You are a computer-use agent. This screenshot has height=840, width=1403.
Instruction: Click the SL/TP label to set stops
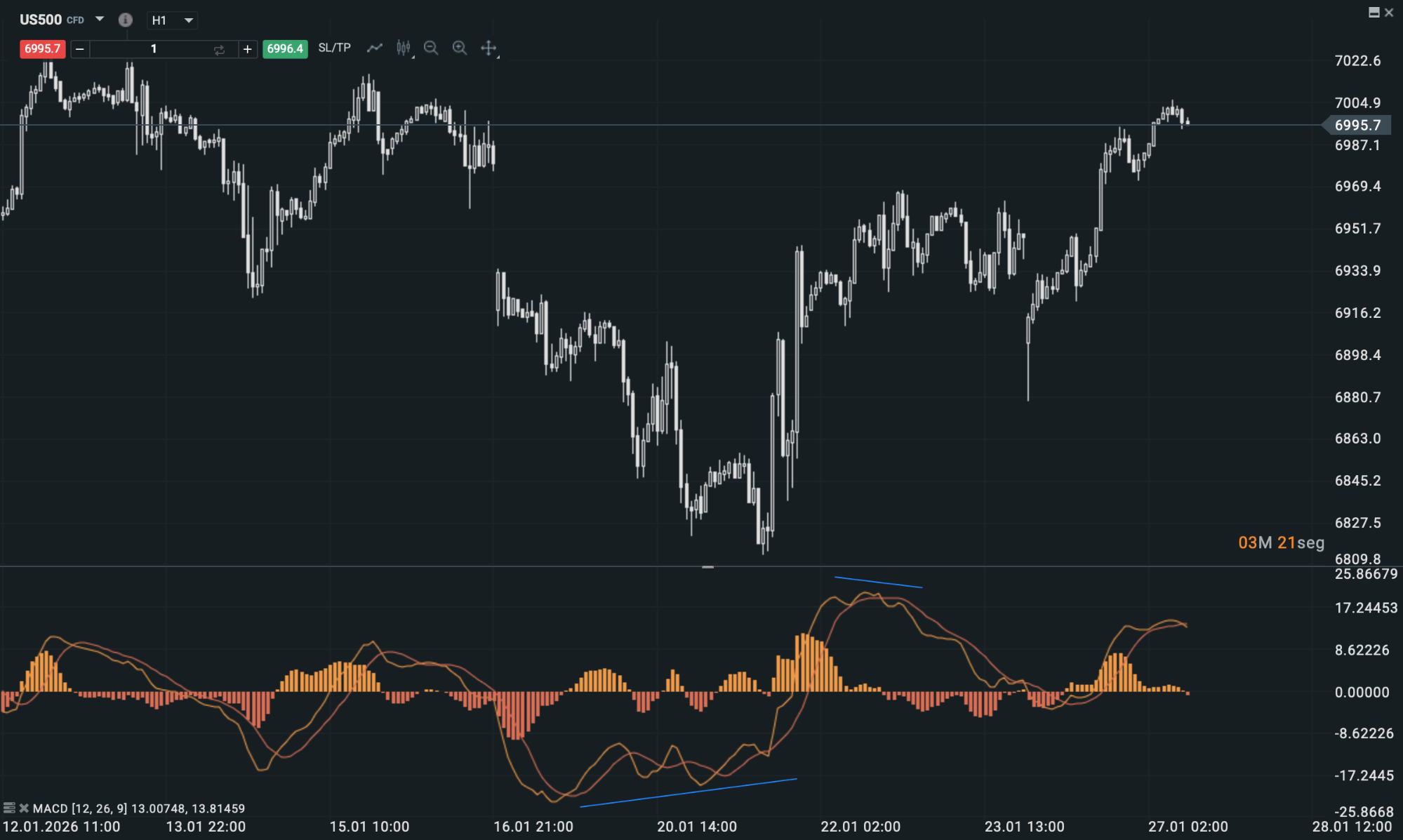click(x=333, y=48)
